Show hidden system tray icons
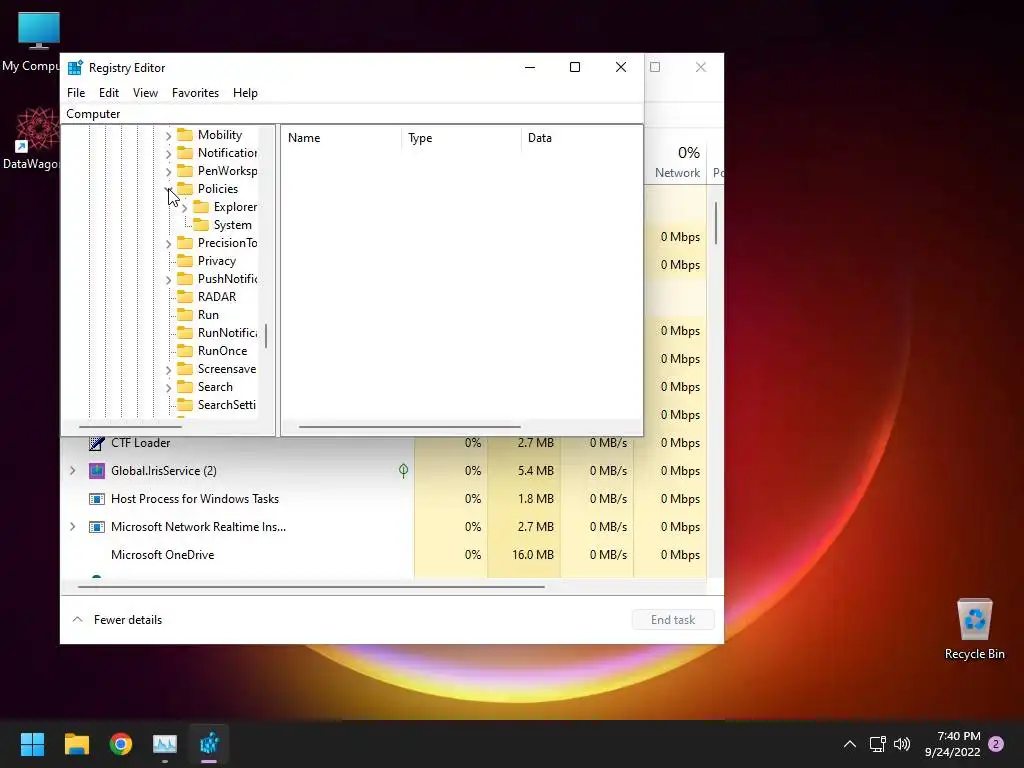This screenshot has height=768, width=1024. [x=850, y=744]
